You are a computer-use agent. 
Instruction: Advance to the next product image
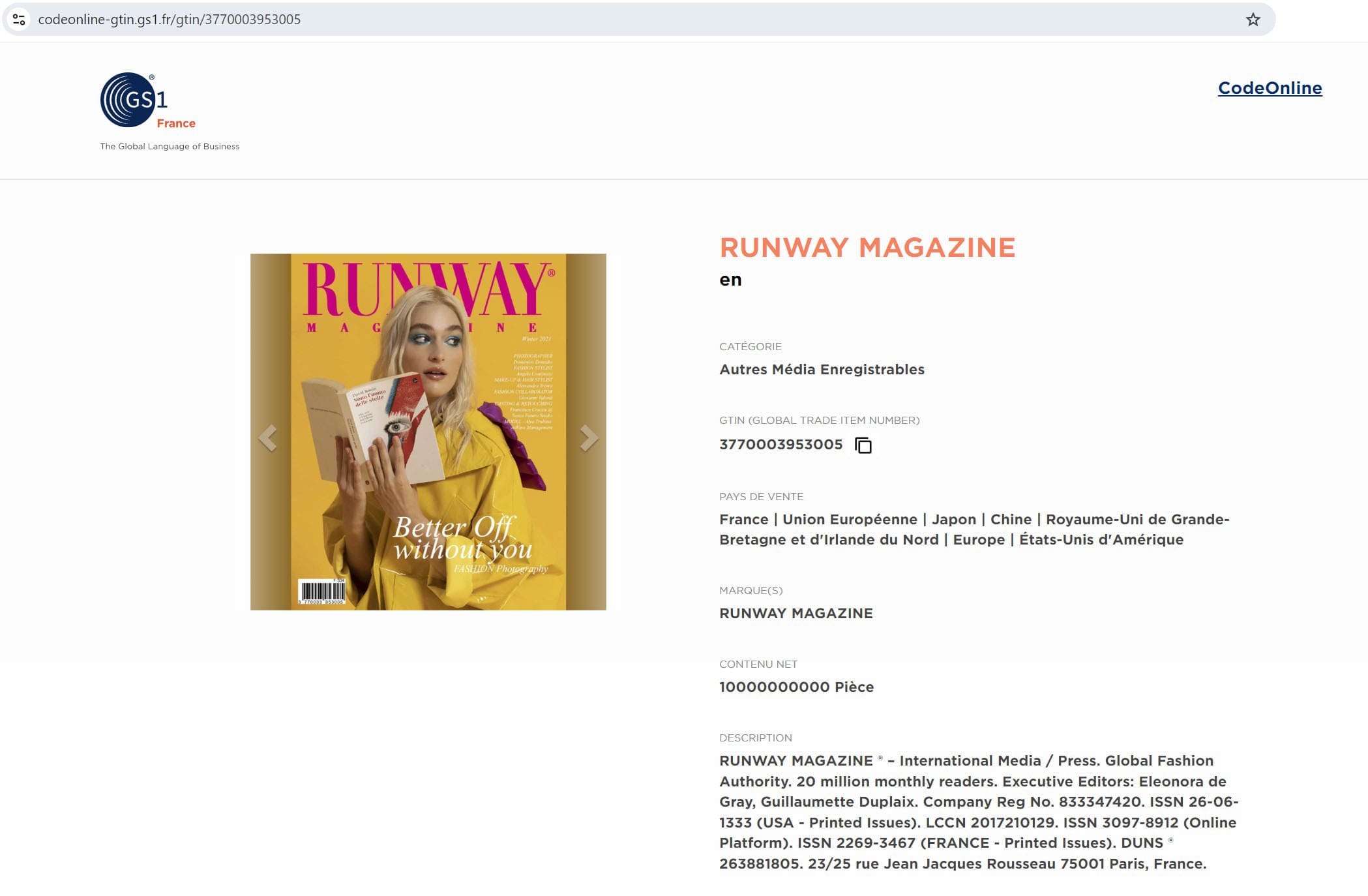pos(589,438)
